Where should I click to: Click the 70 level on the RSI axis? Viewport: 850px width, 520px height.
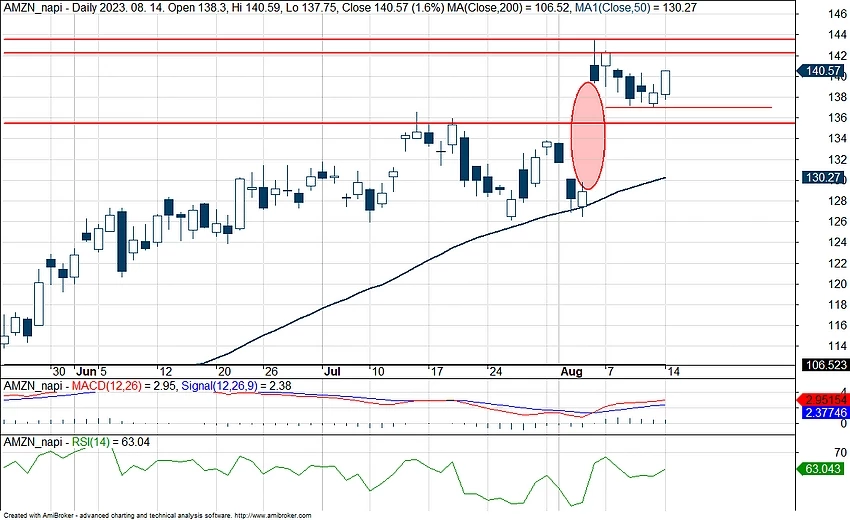(x=840, y=452)
